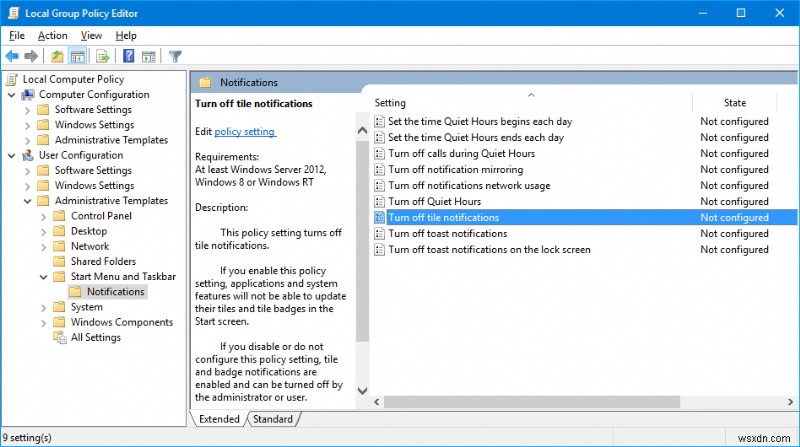800x447 pixels.
Task: Select 'Set the time Quiet Hours begins each day'
Action: 480,121
